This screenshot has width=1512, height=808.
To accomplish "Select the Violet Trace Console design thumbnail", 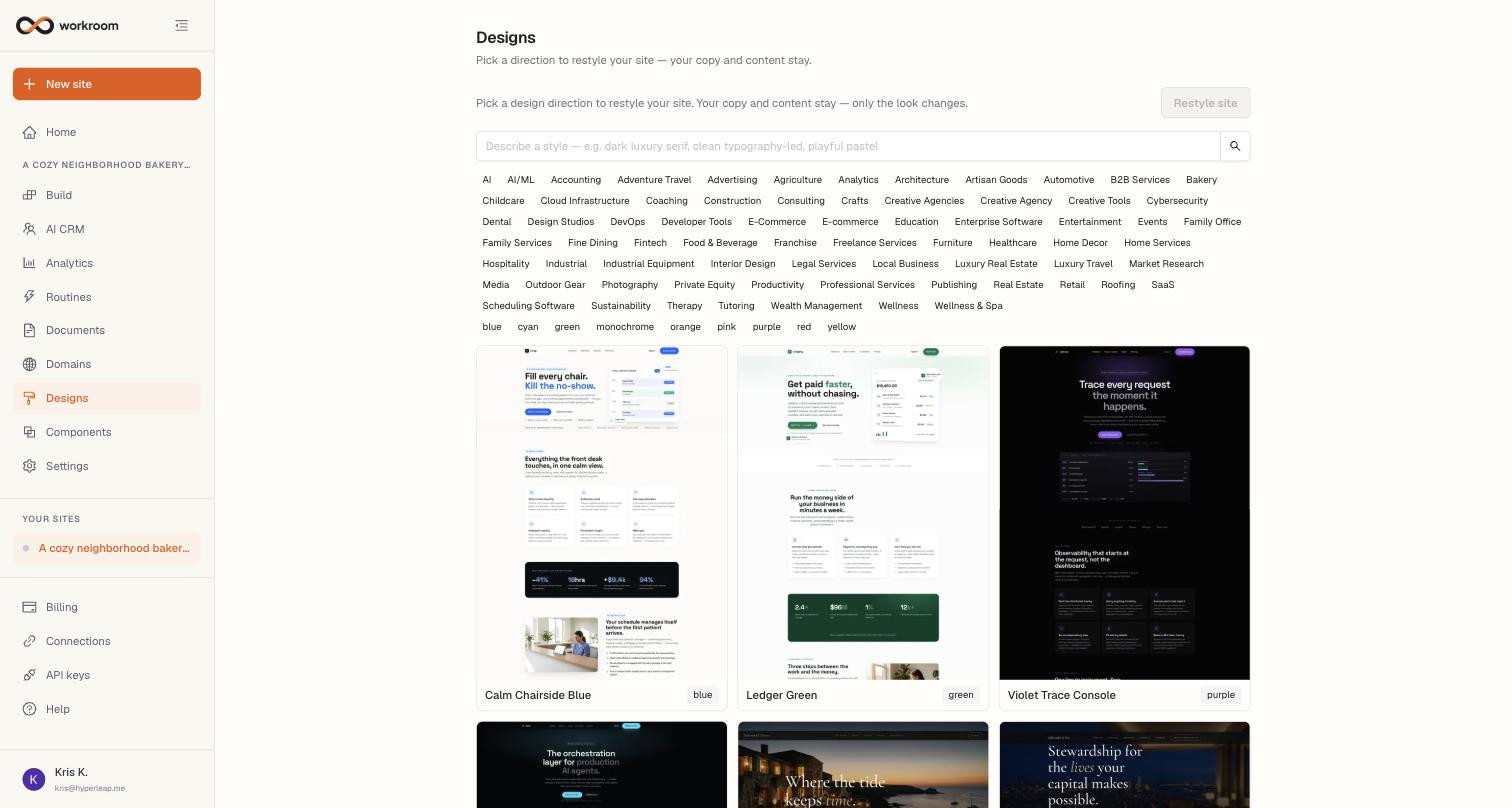I will 1124,513.
